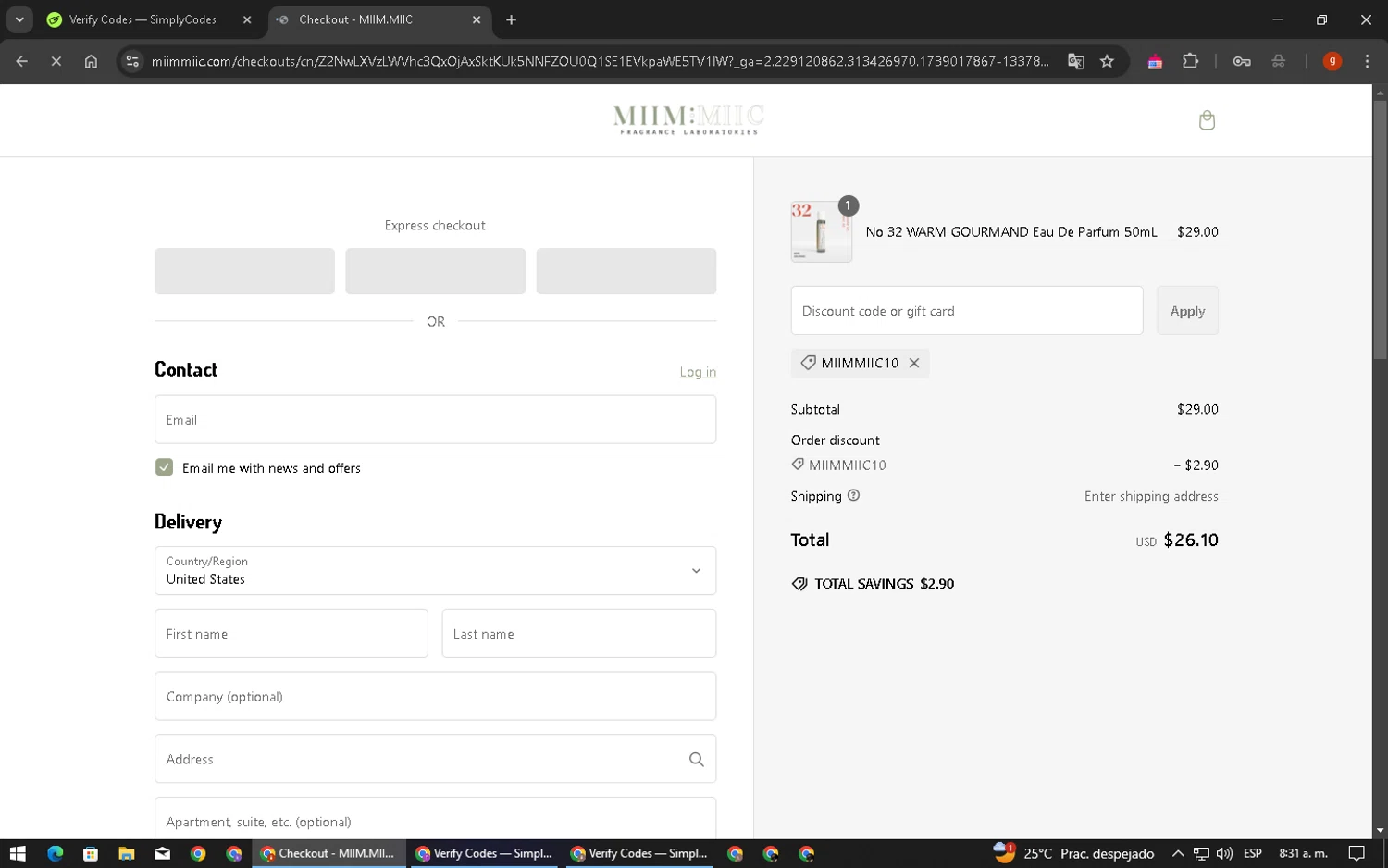1388x868 pixels.
Task: View site information icon in address bar
Action: 132,61
